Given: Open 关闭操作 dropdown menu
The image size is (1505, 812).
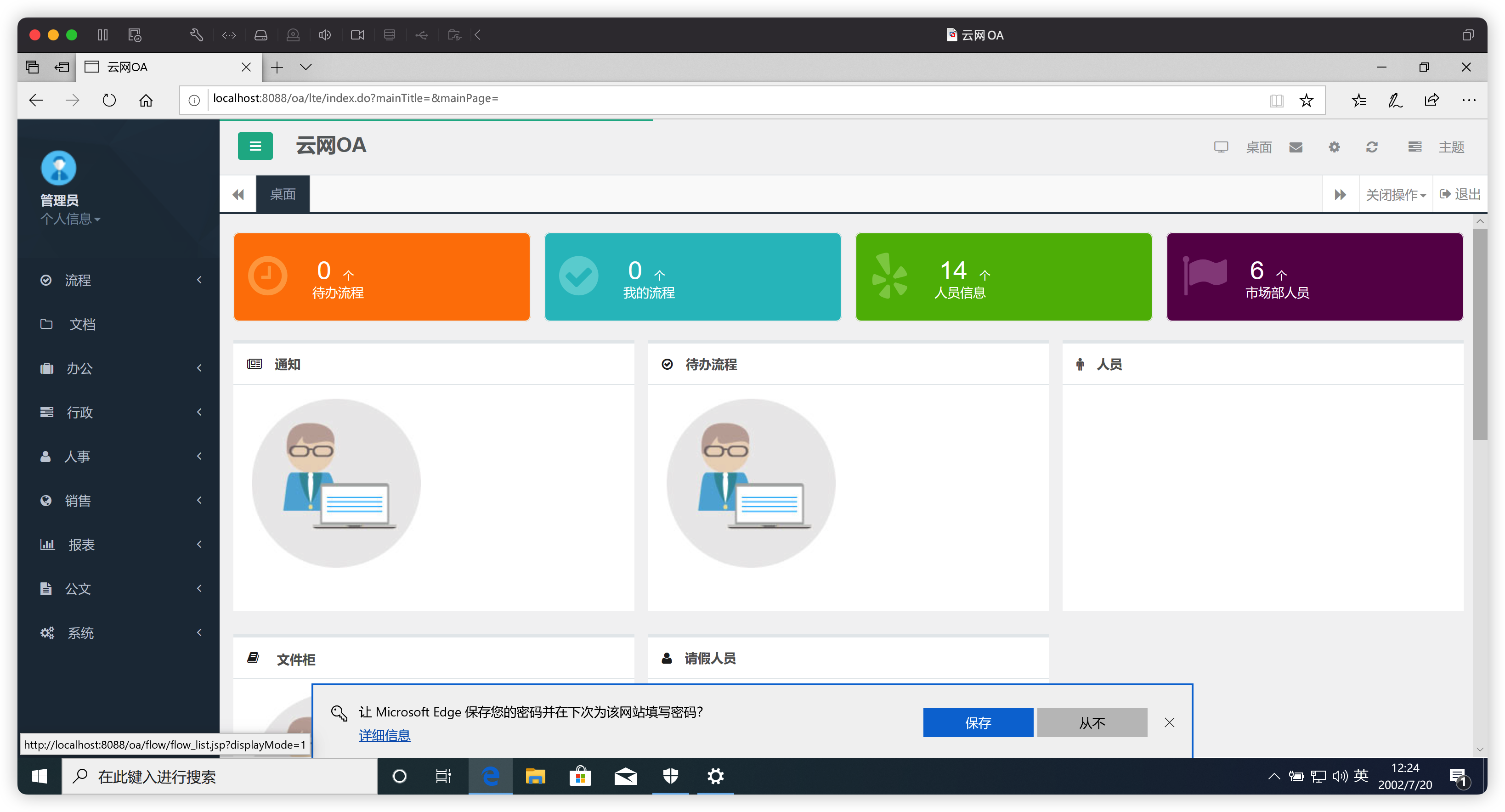Looking at the screenshot, I should 1395,195.
